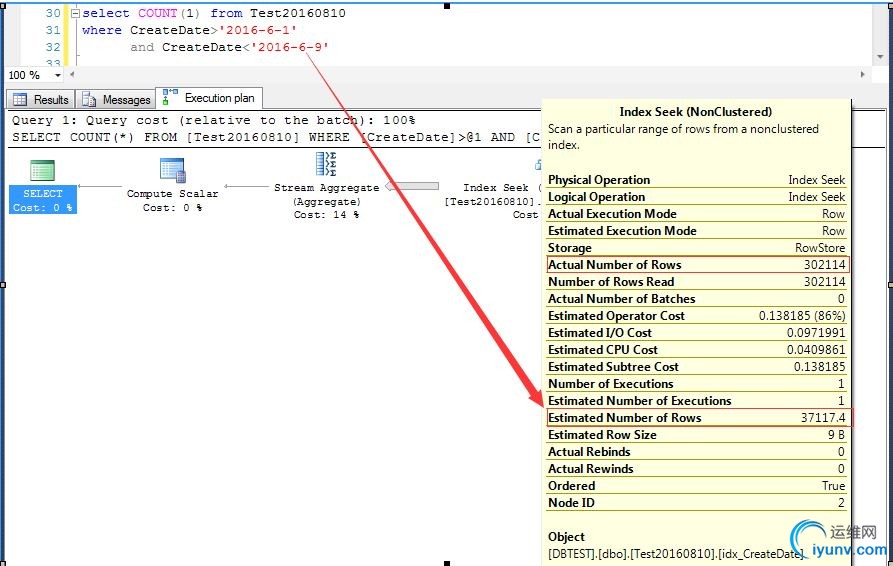This screenshot has height=566, width=893.
Task: Click the Estimated CPU Cost row
Action: tap(697, 350)
